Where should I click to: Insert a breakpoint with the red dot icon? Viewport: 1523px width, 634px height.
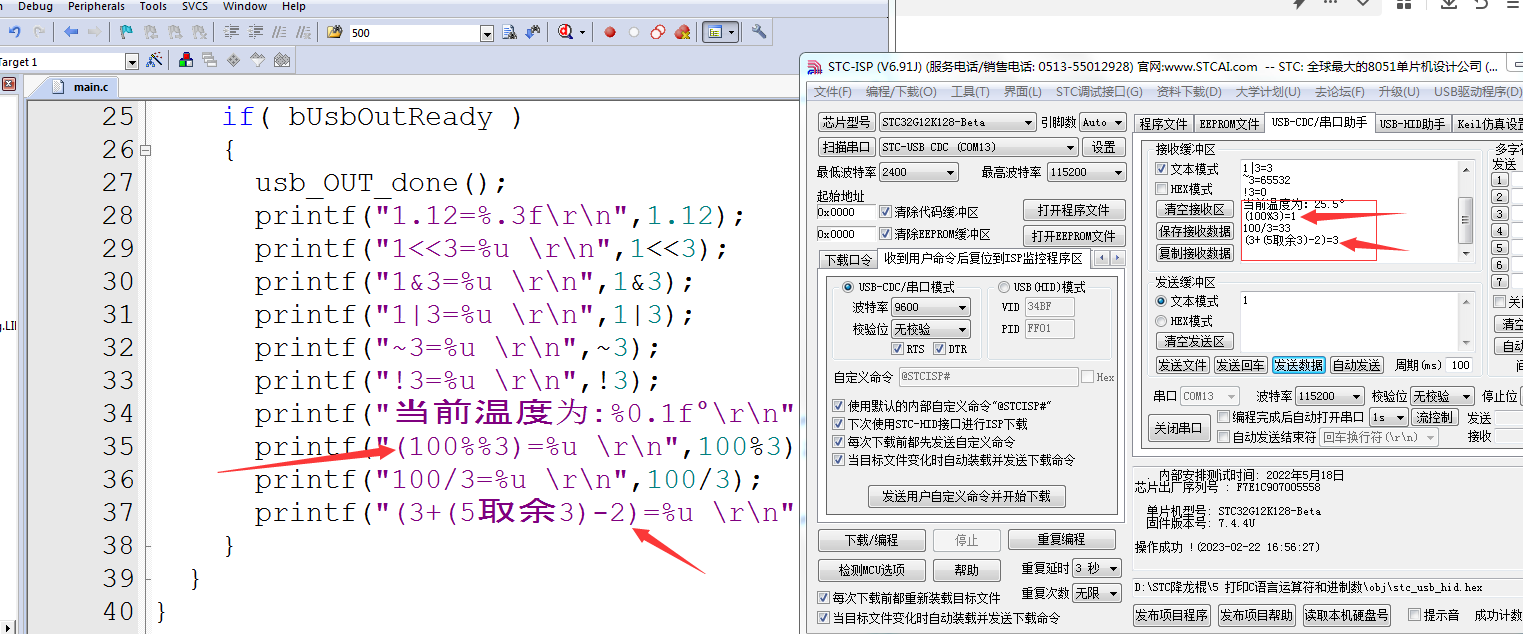[609, 32]
